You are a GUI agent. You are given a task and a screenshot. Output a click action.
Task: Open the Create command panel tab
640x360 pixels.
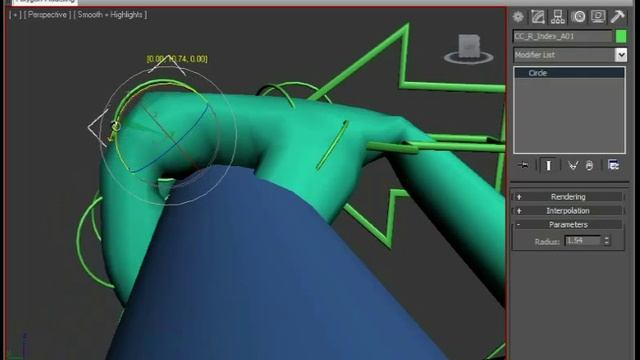pos(518,17)
